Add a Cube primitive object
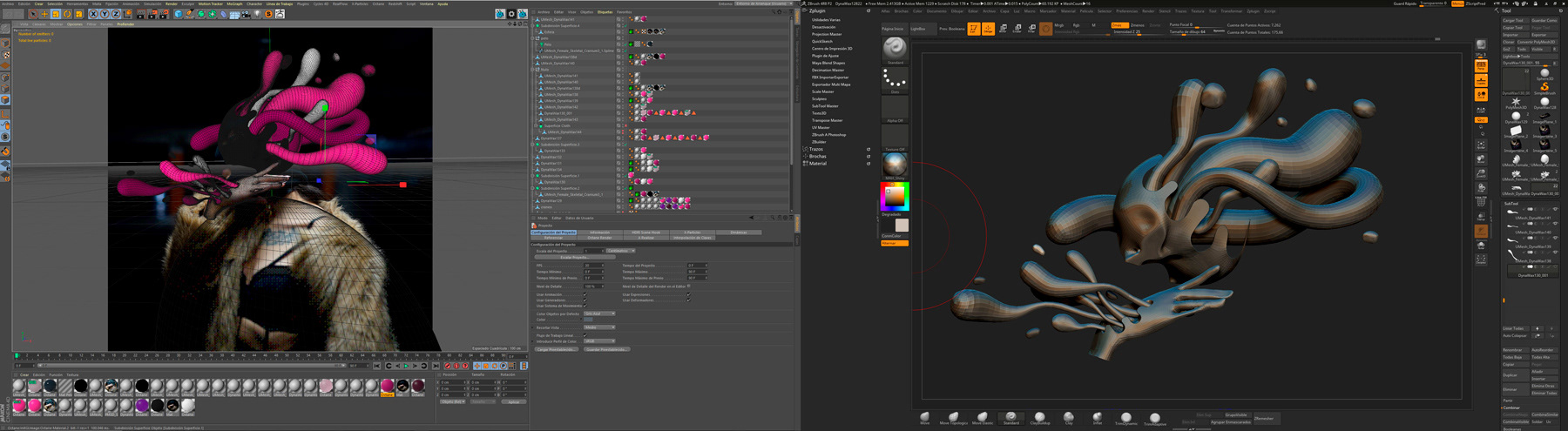1568x431 pixels. (x=179, y=14)
